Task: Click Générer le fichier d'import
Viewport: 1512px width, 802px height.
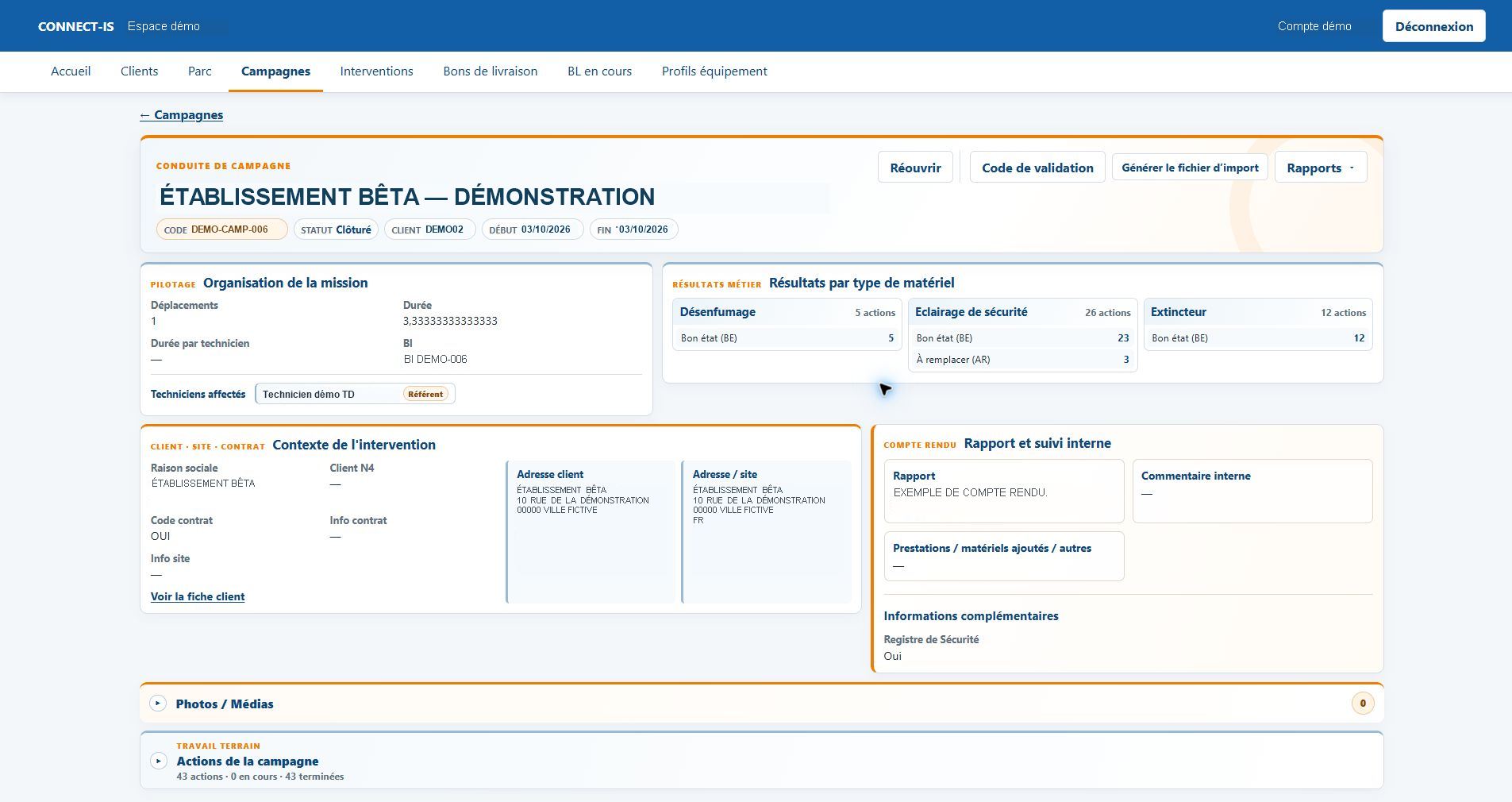Action: [x=1190, y=168]
